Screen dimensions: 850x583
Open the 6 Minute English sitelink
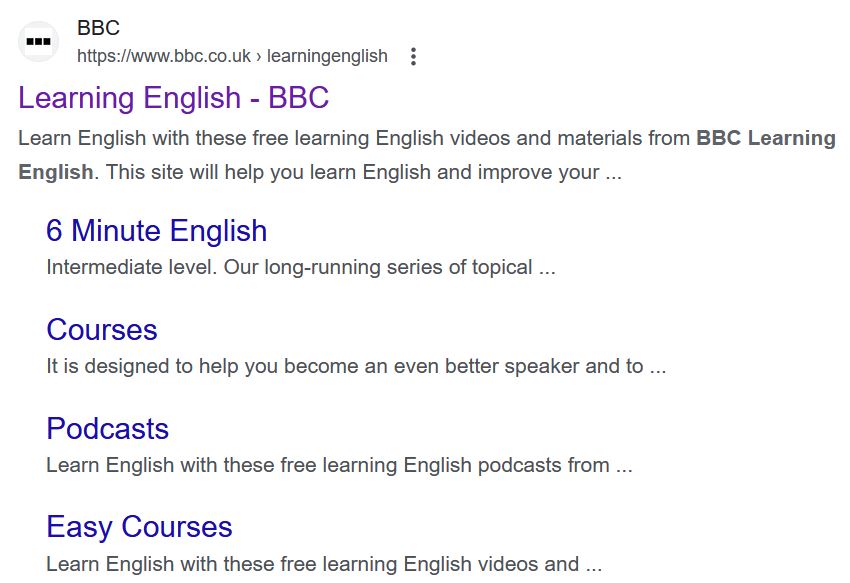[156, 231]
